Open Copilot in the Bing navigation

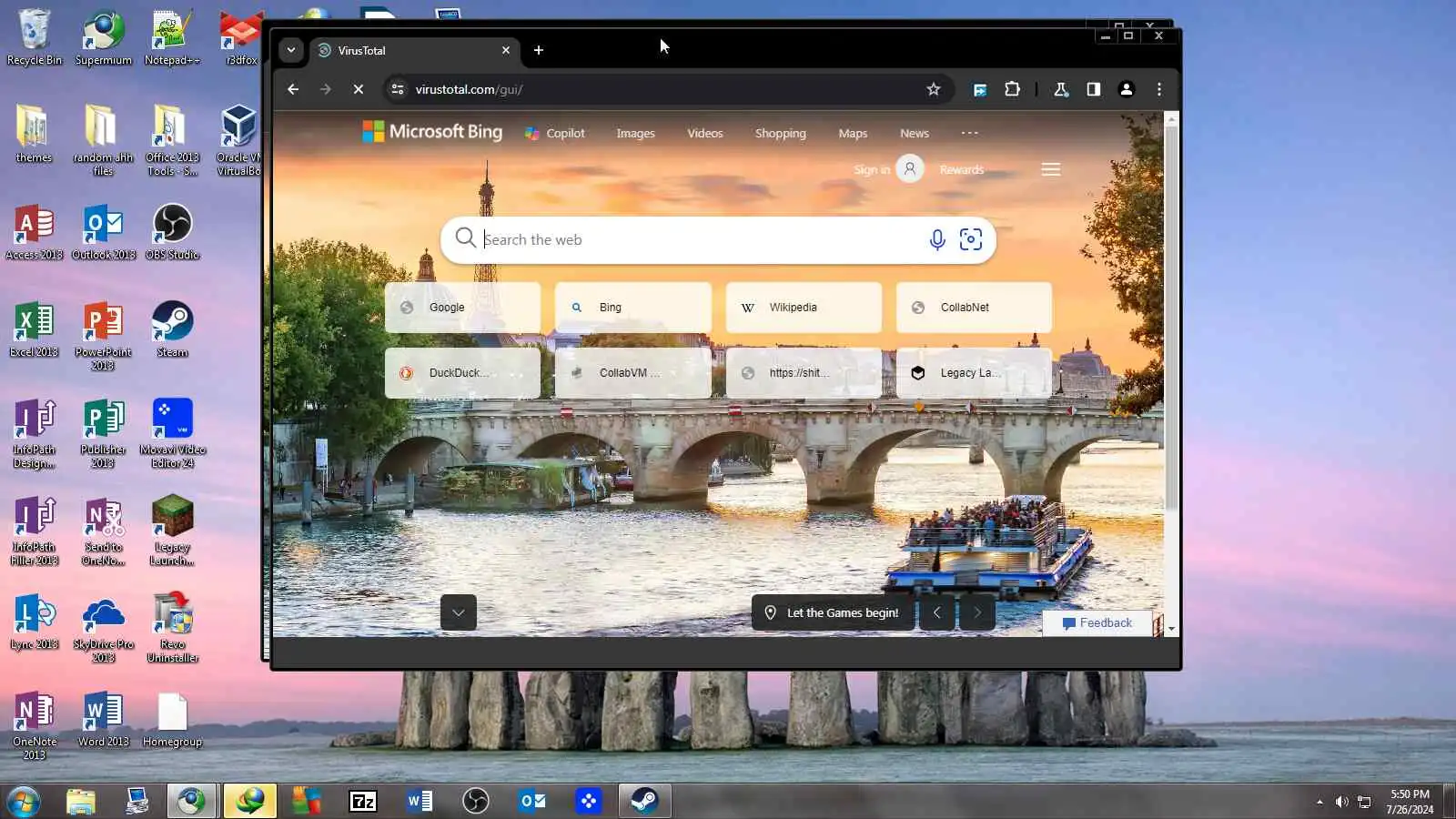pyautogui.click(x=555, y=133)
